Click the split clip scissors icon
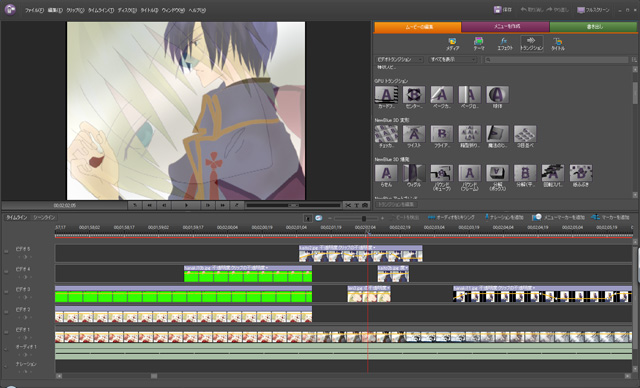The width and height of the screenshot is (640, 388). click(x=348, y=205)
